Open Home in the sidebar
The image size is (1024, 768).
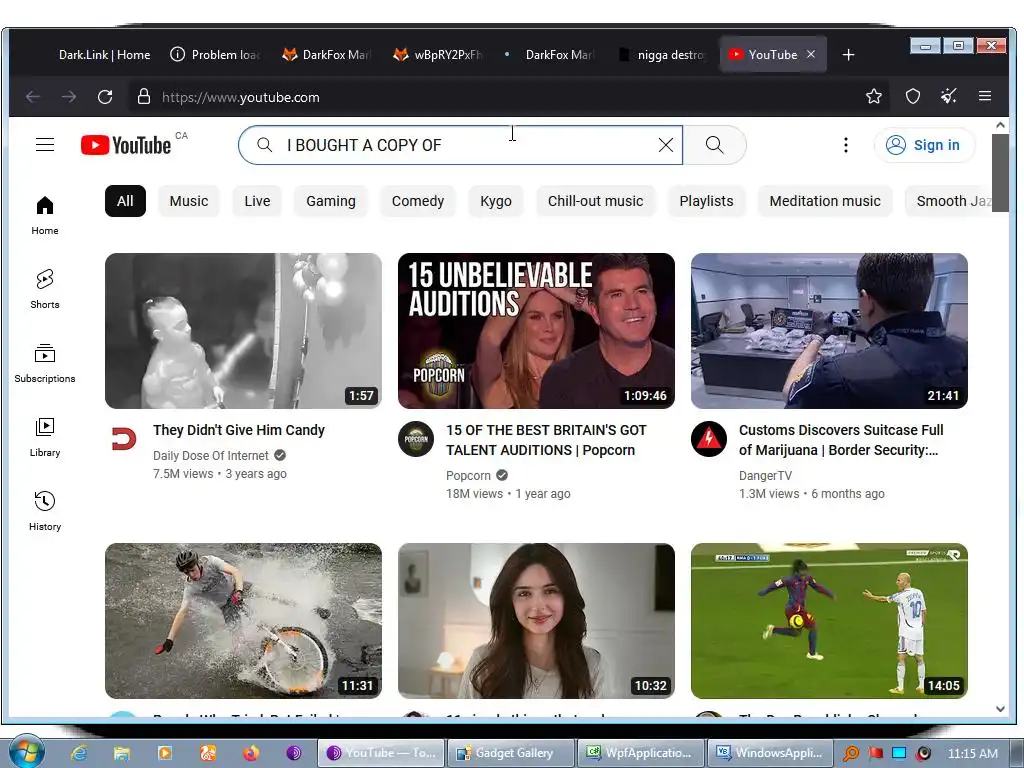click(x=44, y=216)
